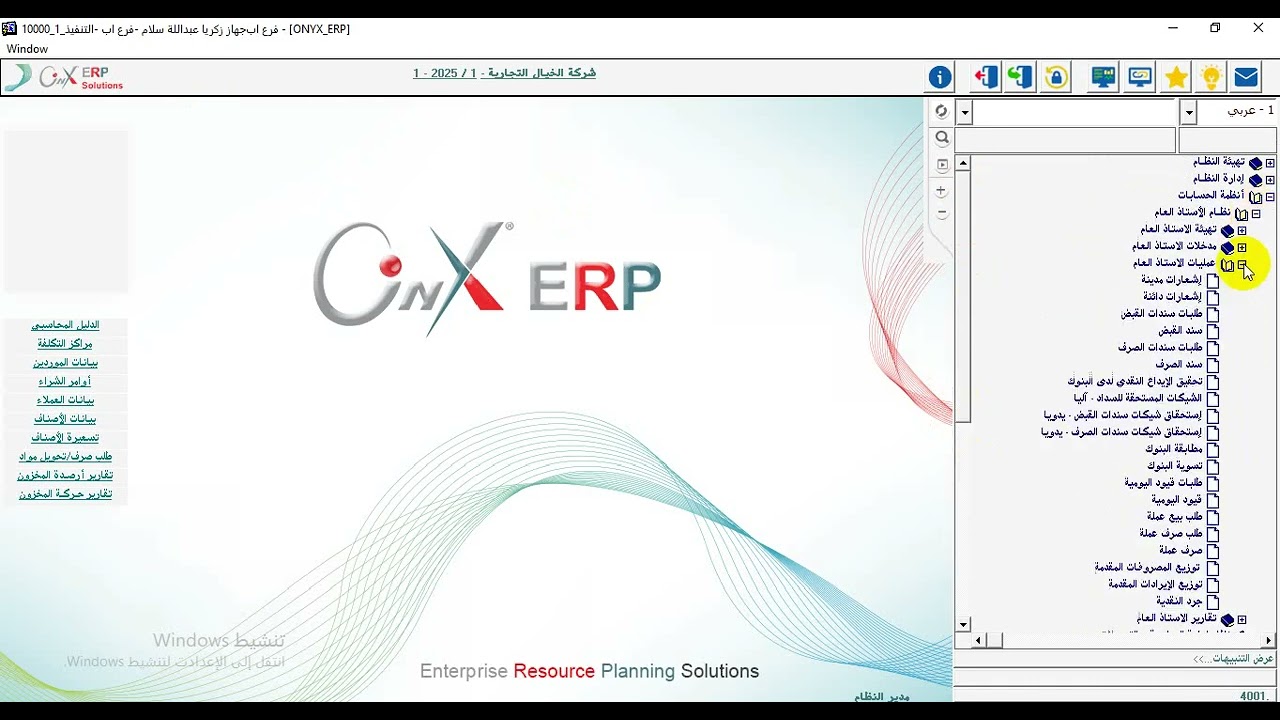1280x720 pixels.
Task: Select مطابقة البنوك in the tree
Action: 1173,449
